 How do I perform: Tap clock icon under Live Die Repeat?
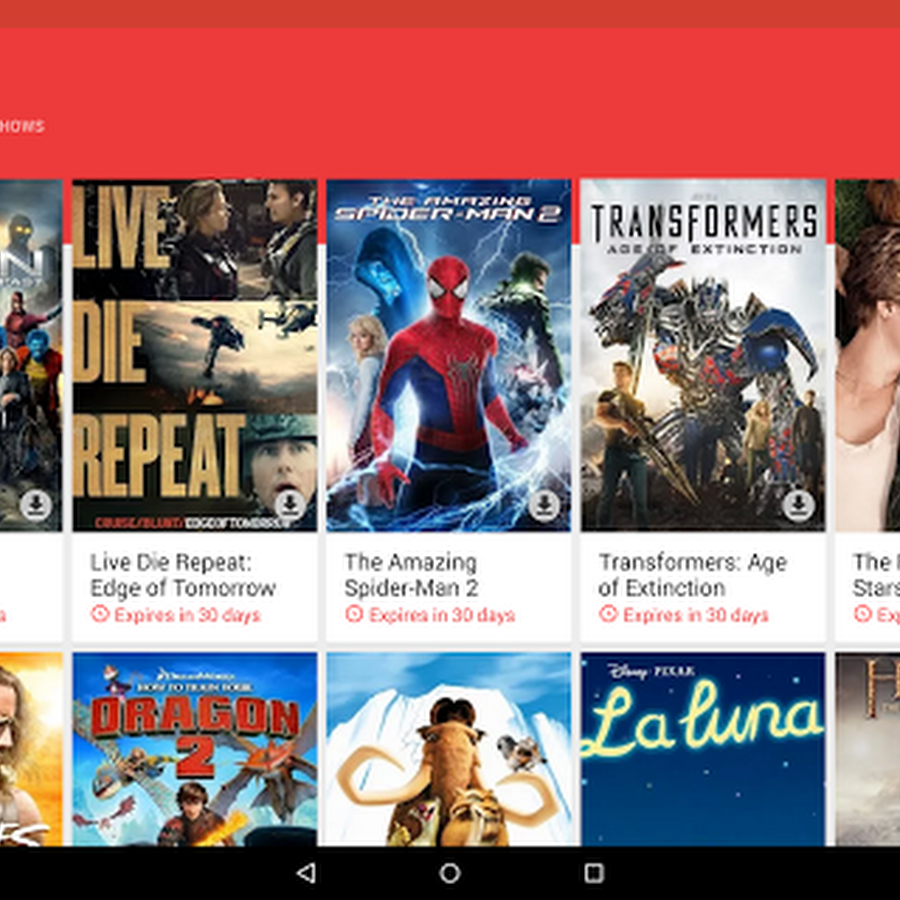(x=100, y=614)
